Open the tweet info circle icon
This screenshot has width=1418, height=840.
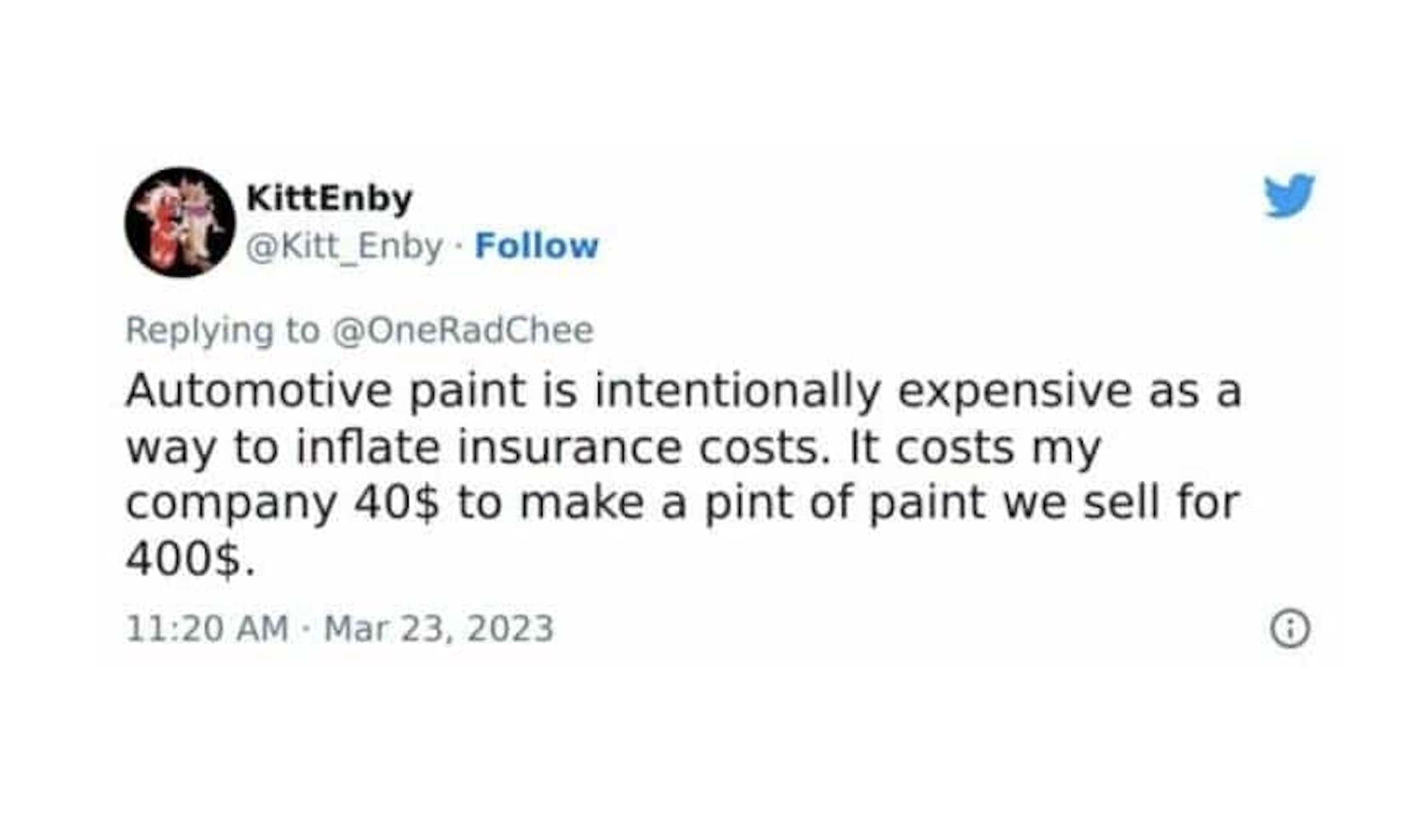tap(1290, 629)
